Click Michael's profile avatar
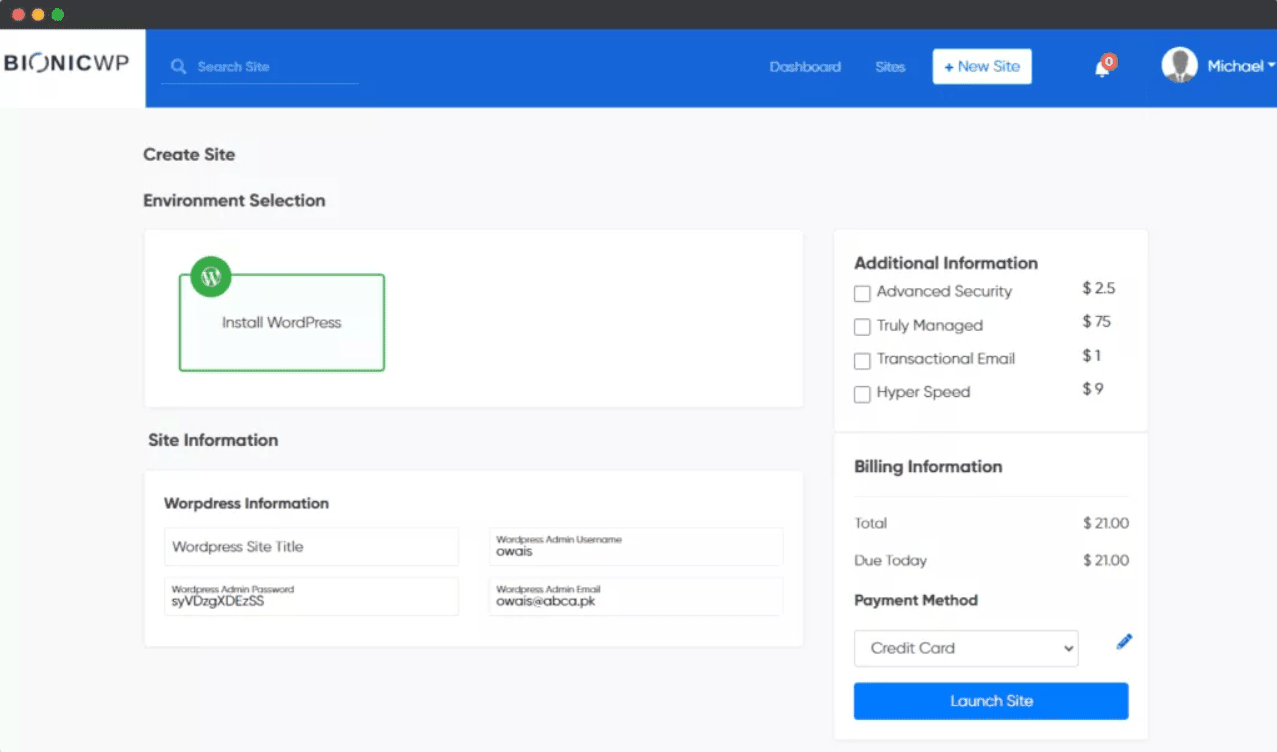Screen dimensions: 1277x752 pyautogui.click(x=1179, y=65)
